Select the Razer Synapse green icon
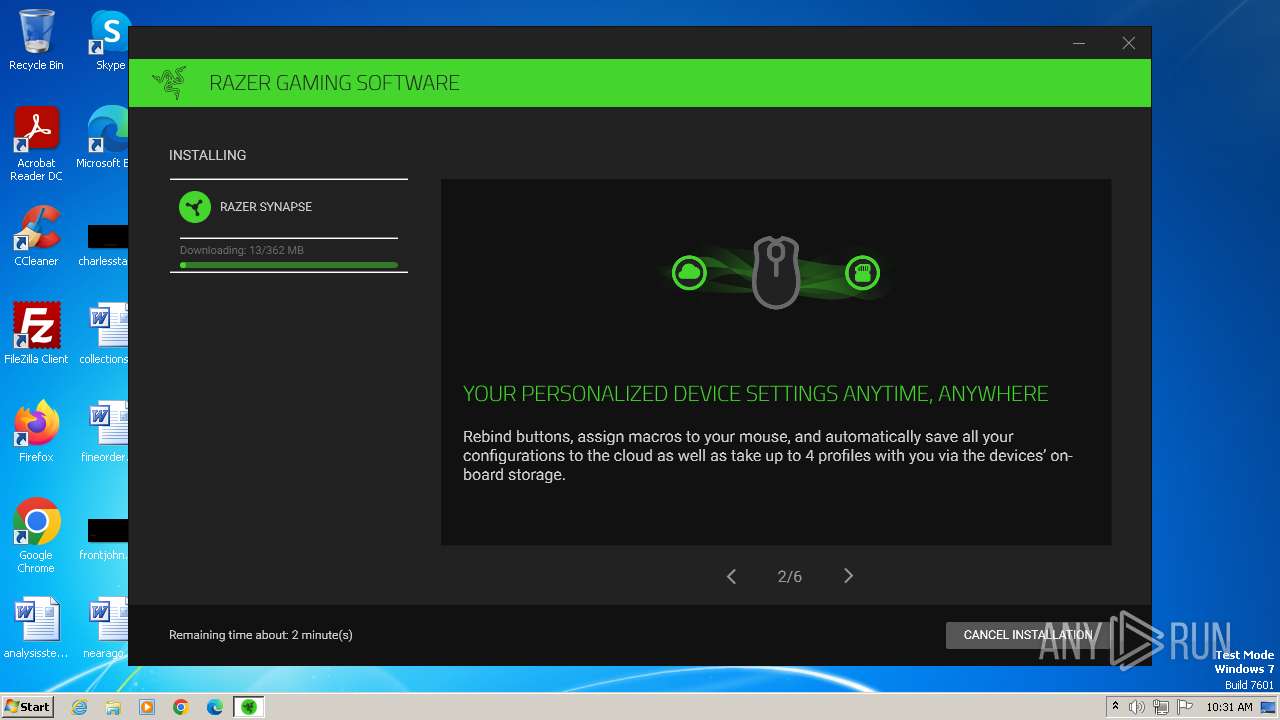This screenshot has width=1280, height=720. point(195,207)
